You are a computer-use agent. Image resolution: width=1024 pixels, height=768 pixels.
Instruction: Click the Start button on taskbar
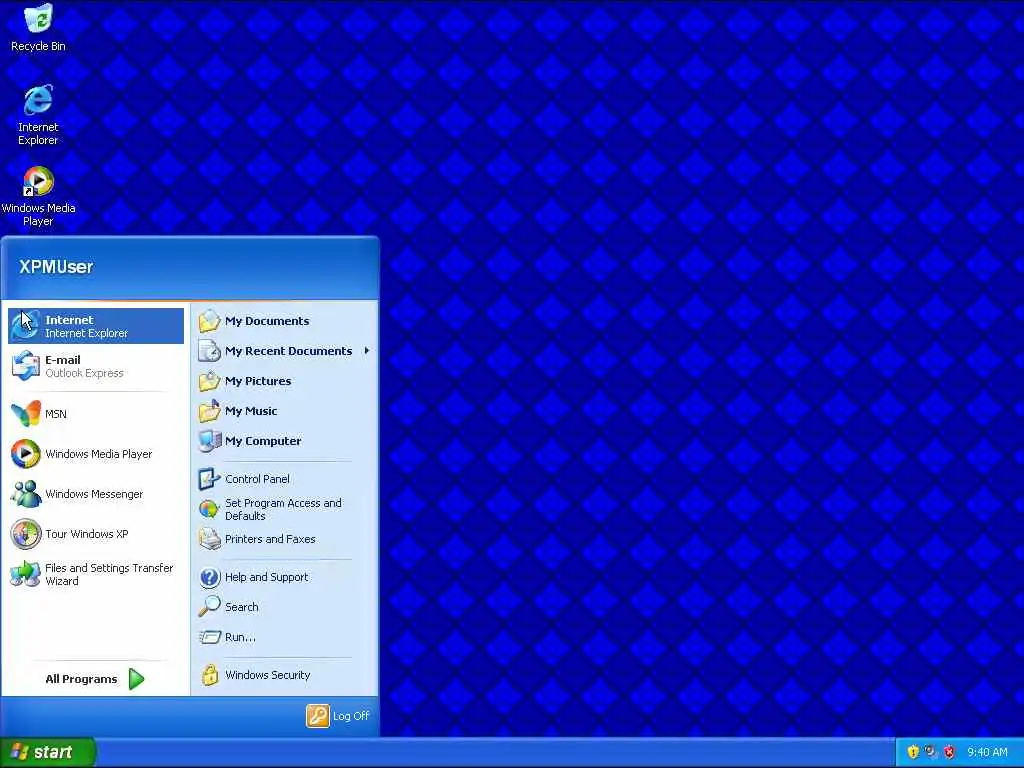[x=48, y=752]
